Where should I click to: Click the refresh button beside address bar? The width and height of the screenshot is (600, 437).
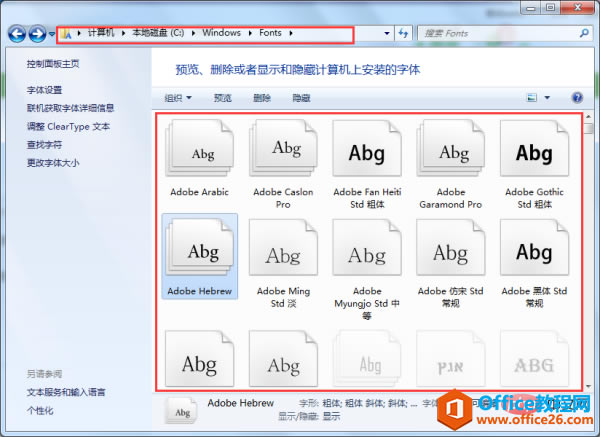403,33
